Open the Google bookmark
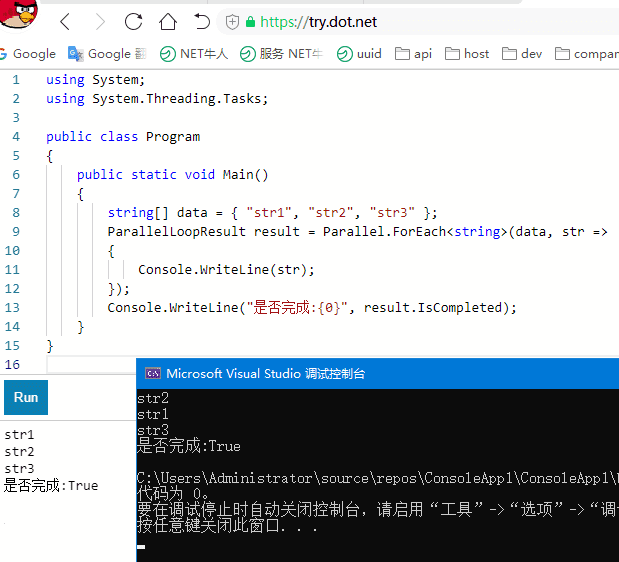This screenshot has width=619, height=562. (x=28, y=54)
